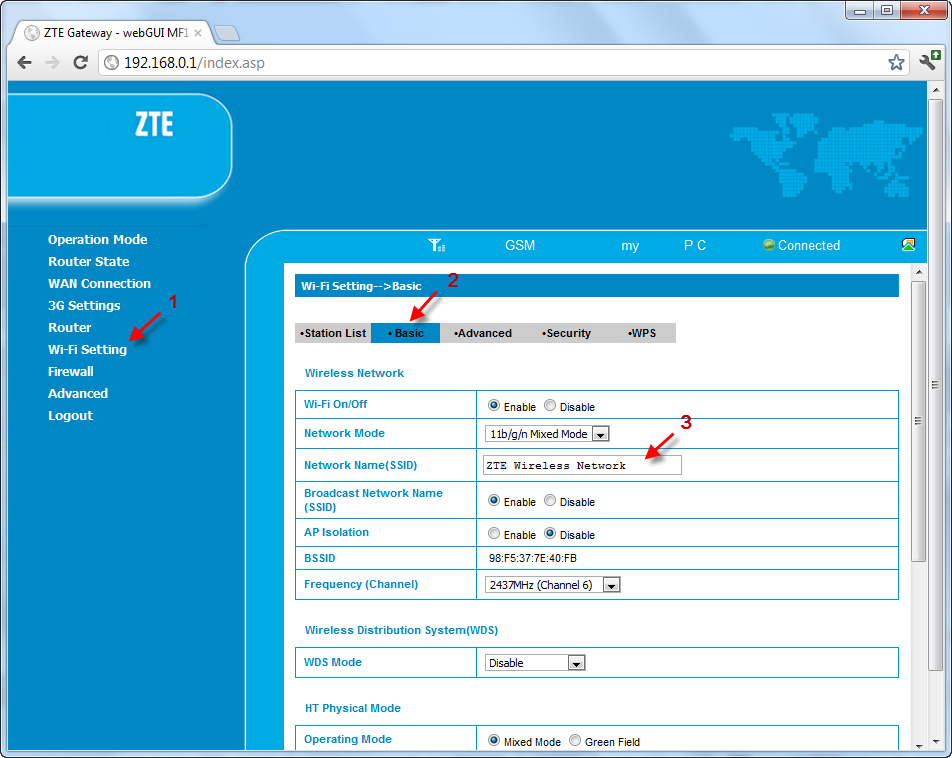Open Network Mode dropdown
The height and width of the screenshot is (758, 952).
coord(547,434)
